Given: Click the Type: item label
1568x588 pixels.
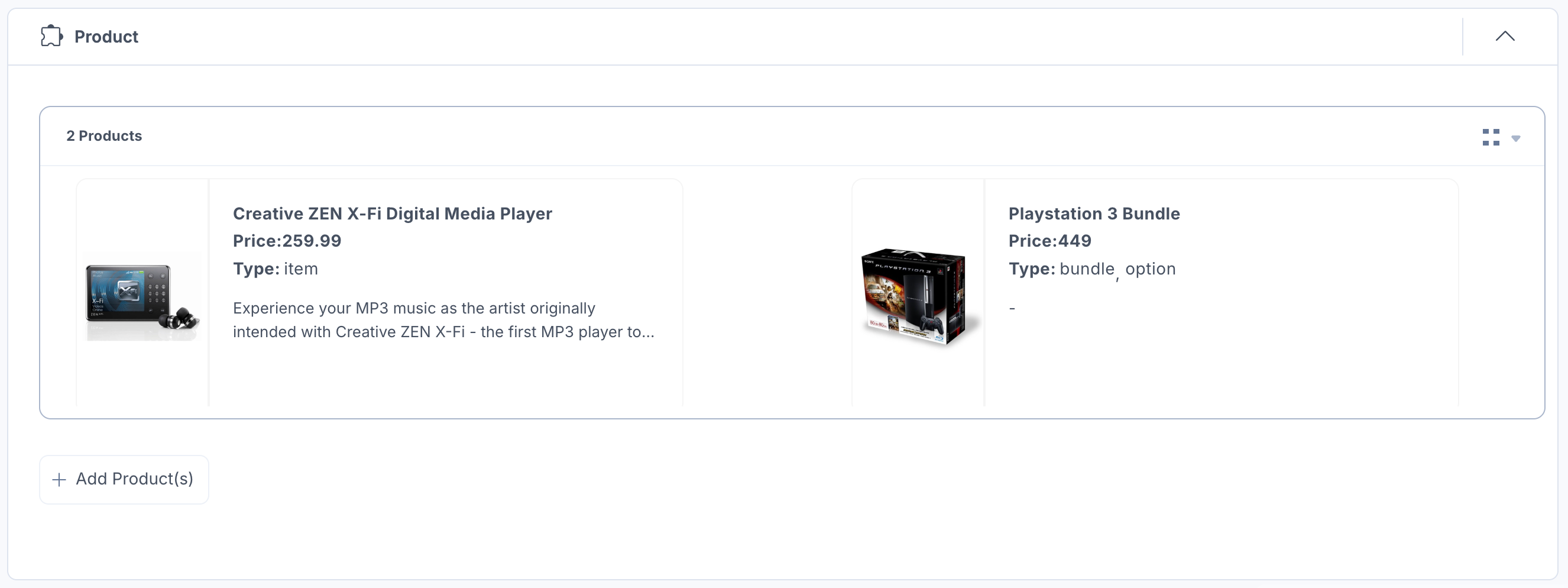Looking at the screenshot, I should (275, 269).
